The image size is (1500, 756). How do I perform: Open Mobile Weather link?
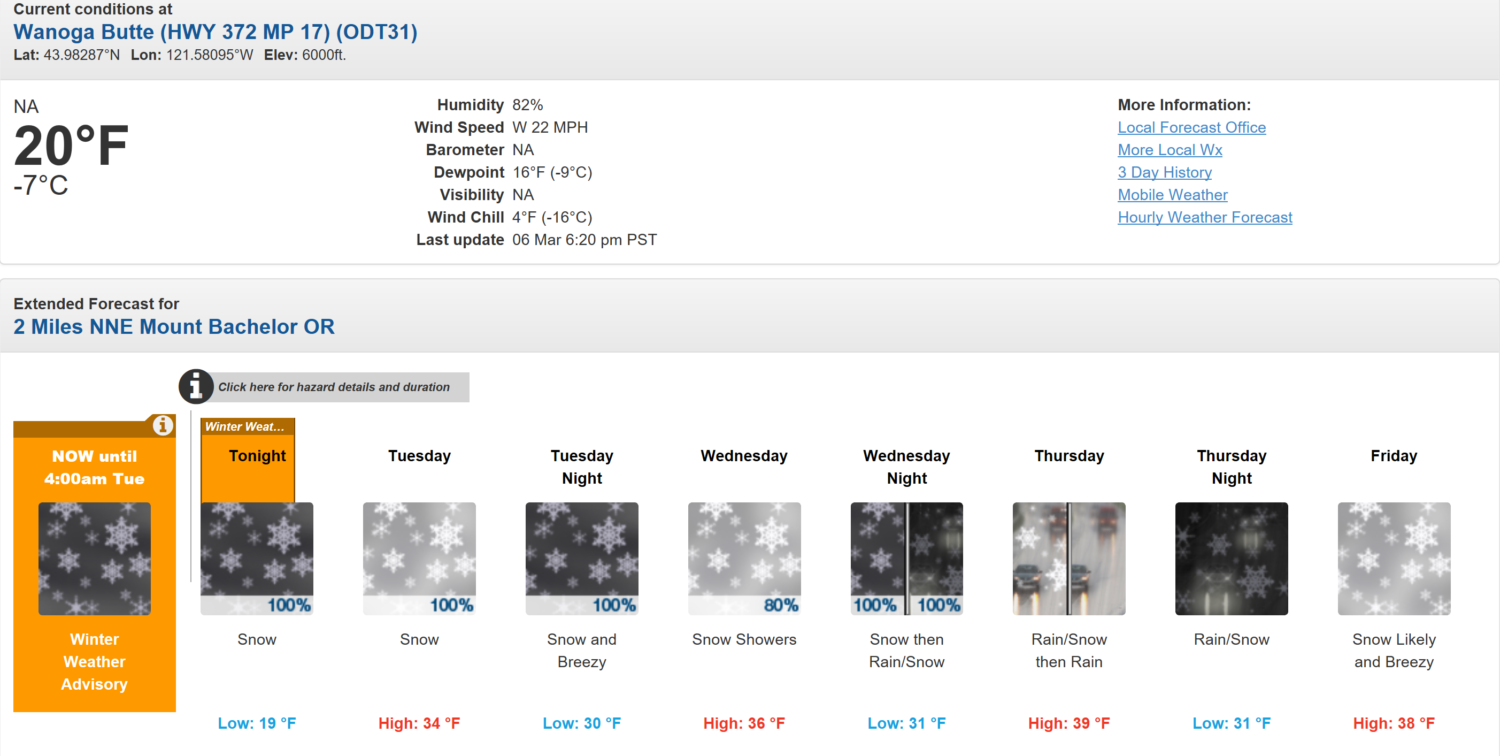[x=1172, y=195]
